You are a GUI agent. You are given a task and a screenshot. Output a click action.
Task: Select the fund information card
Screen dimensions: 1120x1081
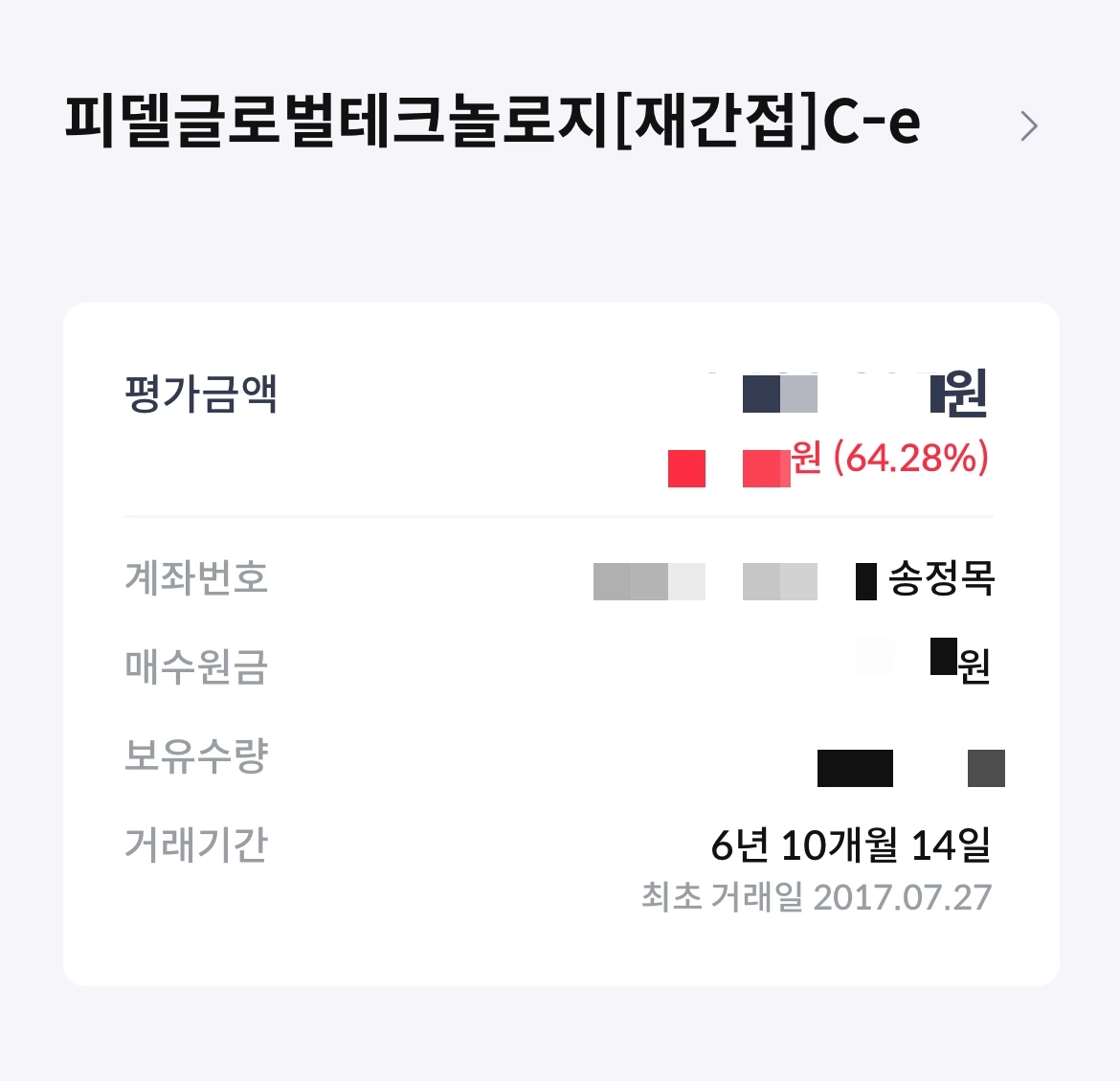[x=560, y=642]
